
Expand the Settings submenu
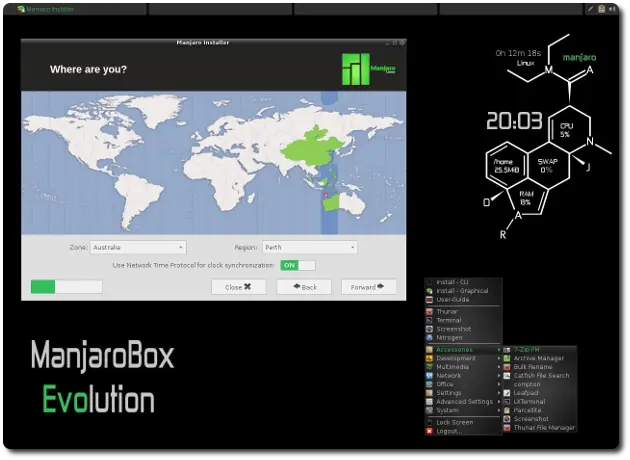(463, 393)
